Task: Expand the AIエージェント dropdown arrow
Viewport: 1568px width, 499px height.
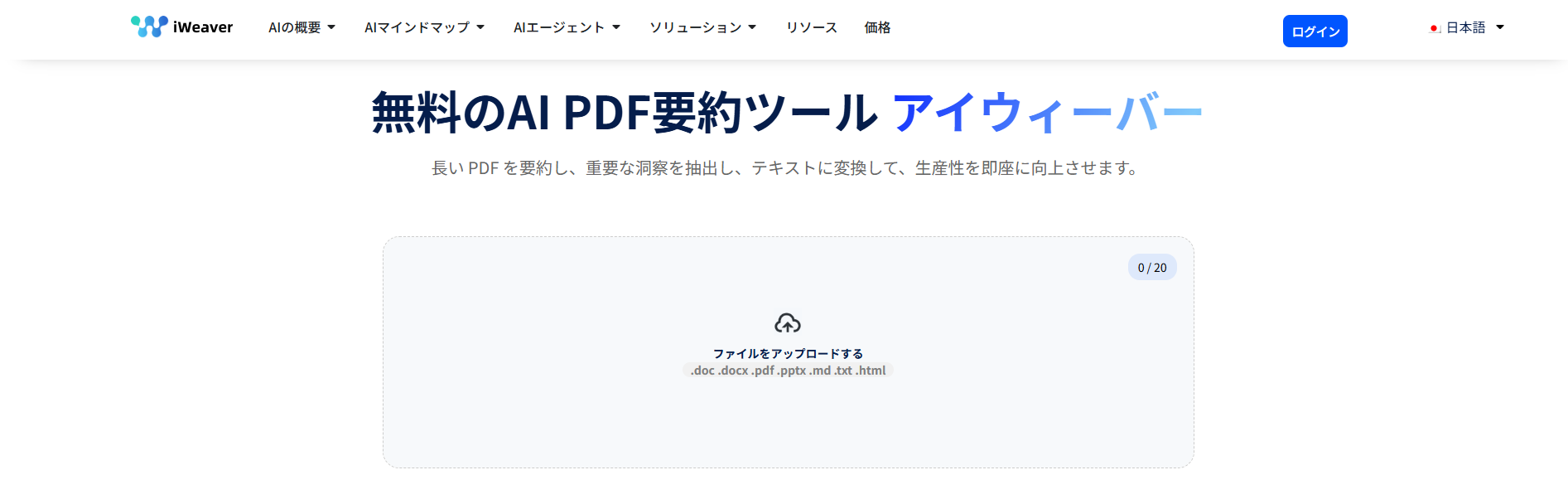Action: [x=616, y=27]
